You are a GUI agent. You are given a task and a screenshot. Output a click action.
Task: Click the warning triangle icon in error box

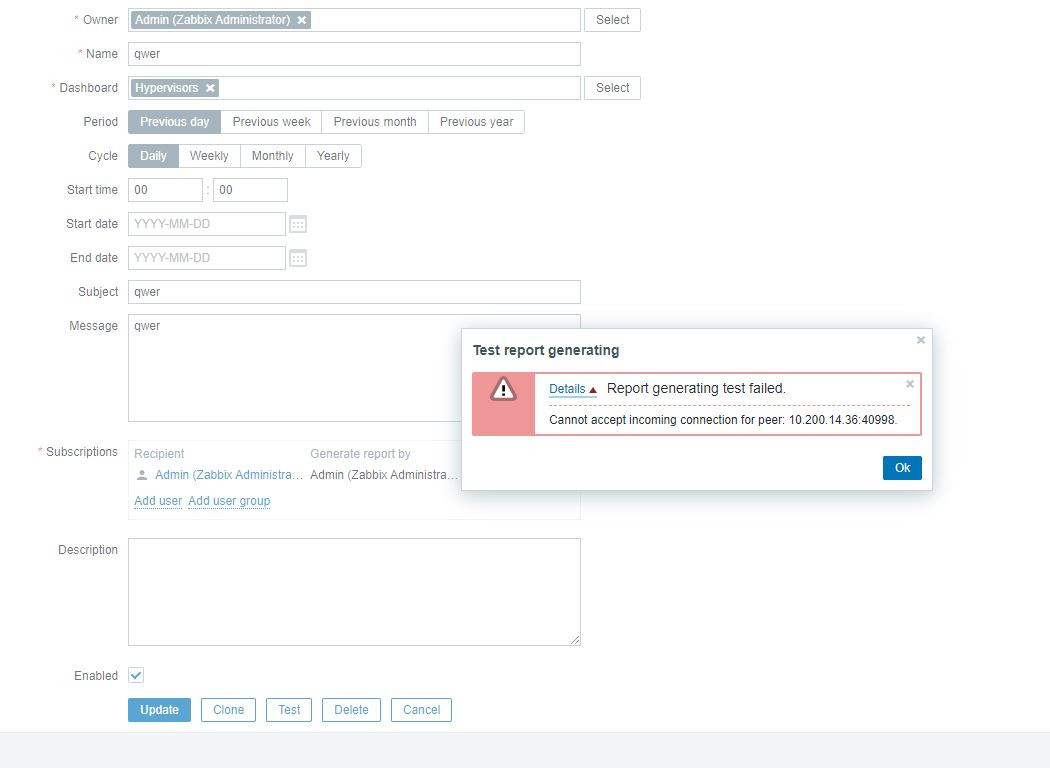click(x=503, y=389)
